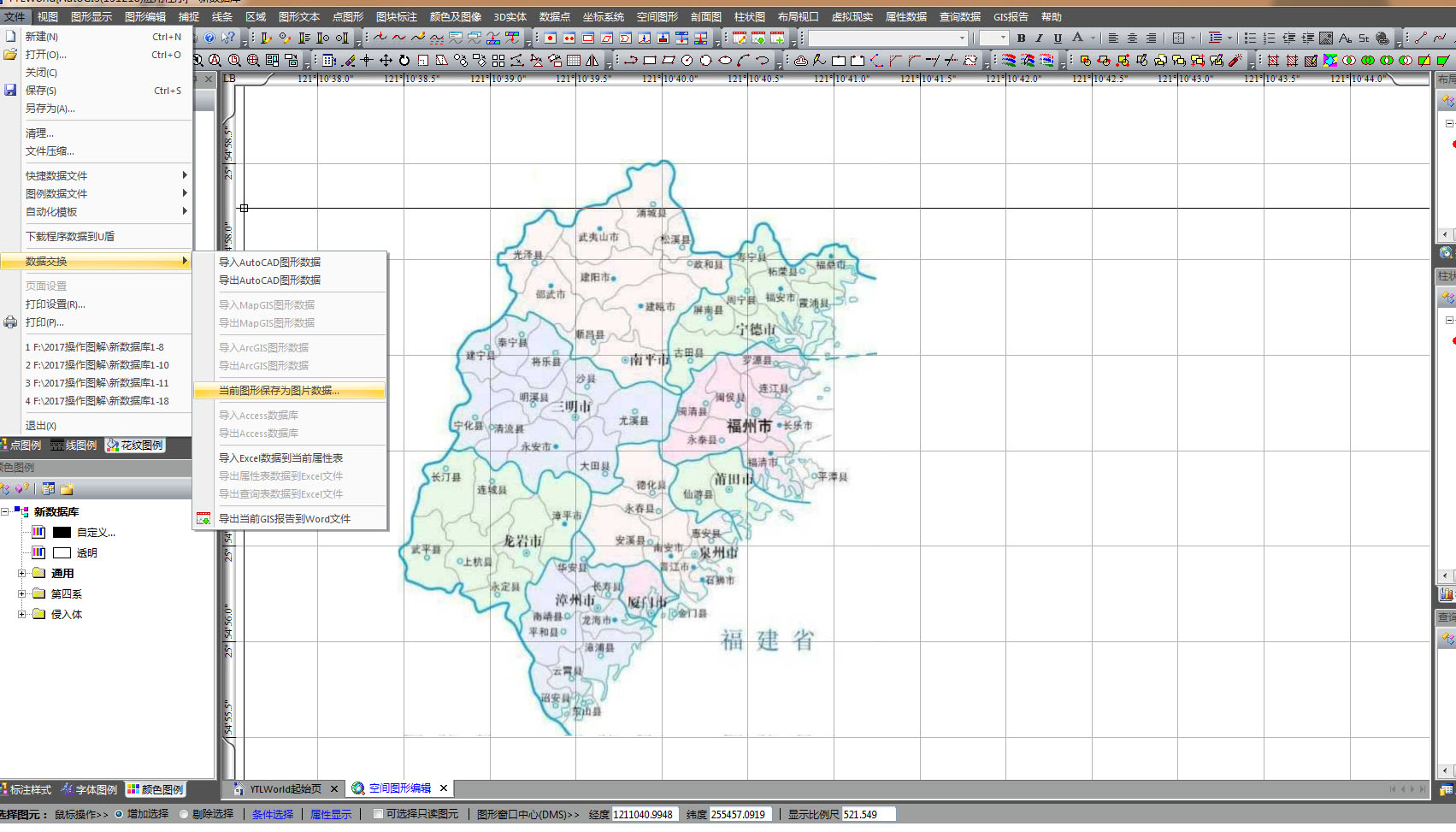Click the align left text icon
1456x832 pixels.
point(1113,38)
